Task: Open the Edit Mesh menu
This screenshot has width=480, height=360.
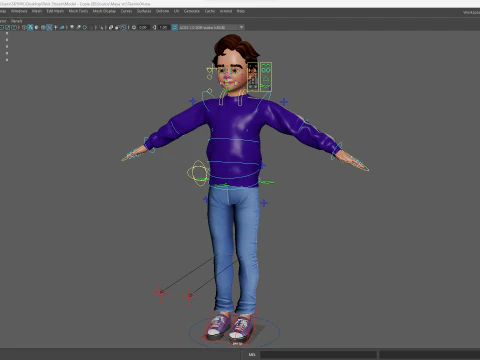Action: 55,11
